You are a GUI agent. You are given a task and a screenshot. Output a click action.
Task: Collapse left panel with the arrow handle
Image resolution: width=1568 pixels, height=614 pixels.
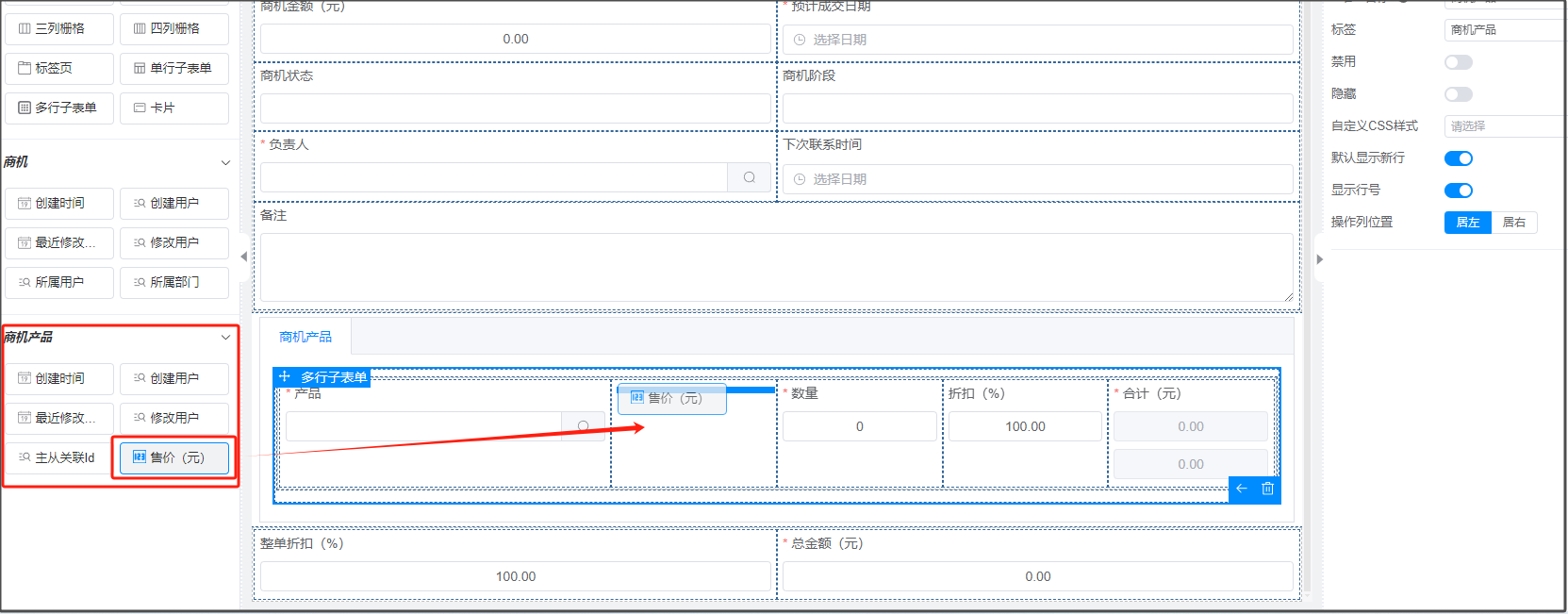click(244, 257)
